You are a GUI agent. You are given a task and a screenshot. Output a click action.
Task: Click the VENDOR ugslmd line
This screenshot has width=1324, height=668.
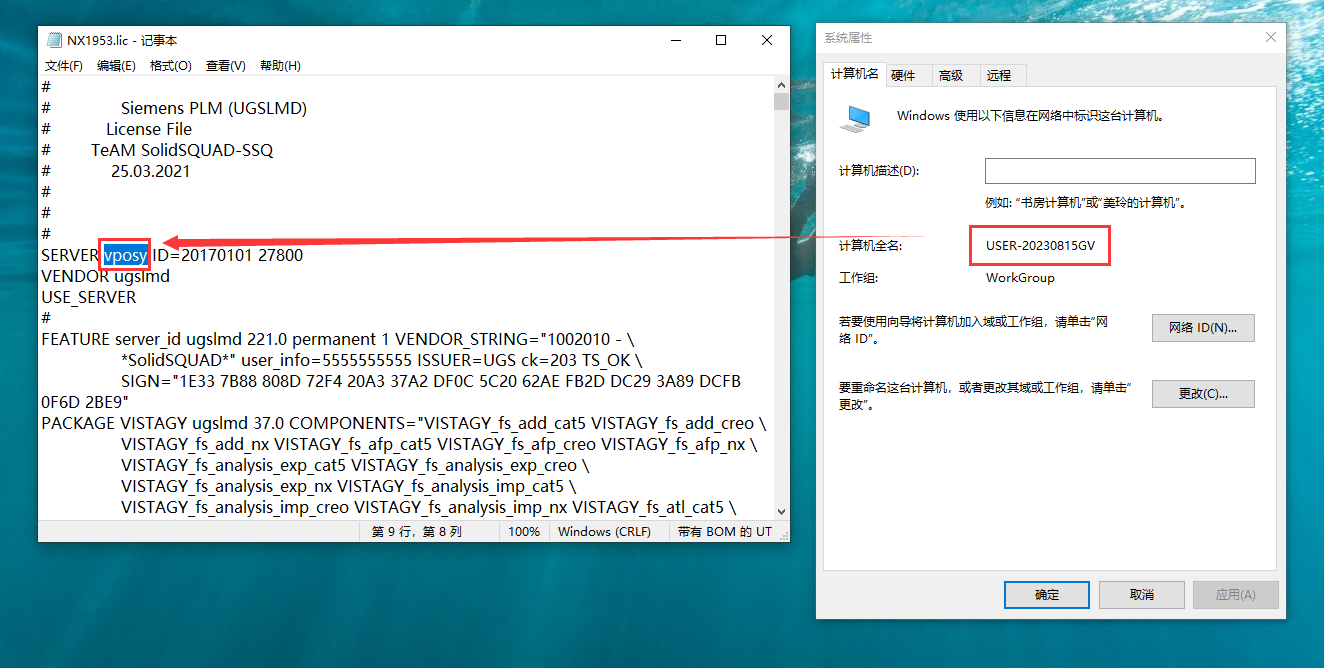pyautogui.click(x=106, y=276)
